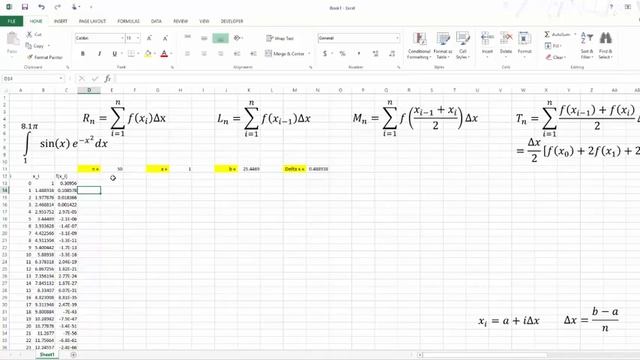
Task: Open the FILE tab
Action: (x=11, y=21)
